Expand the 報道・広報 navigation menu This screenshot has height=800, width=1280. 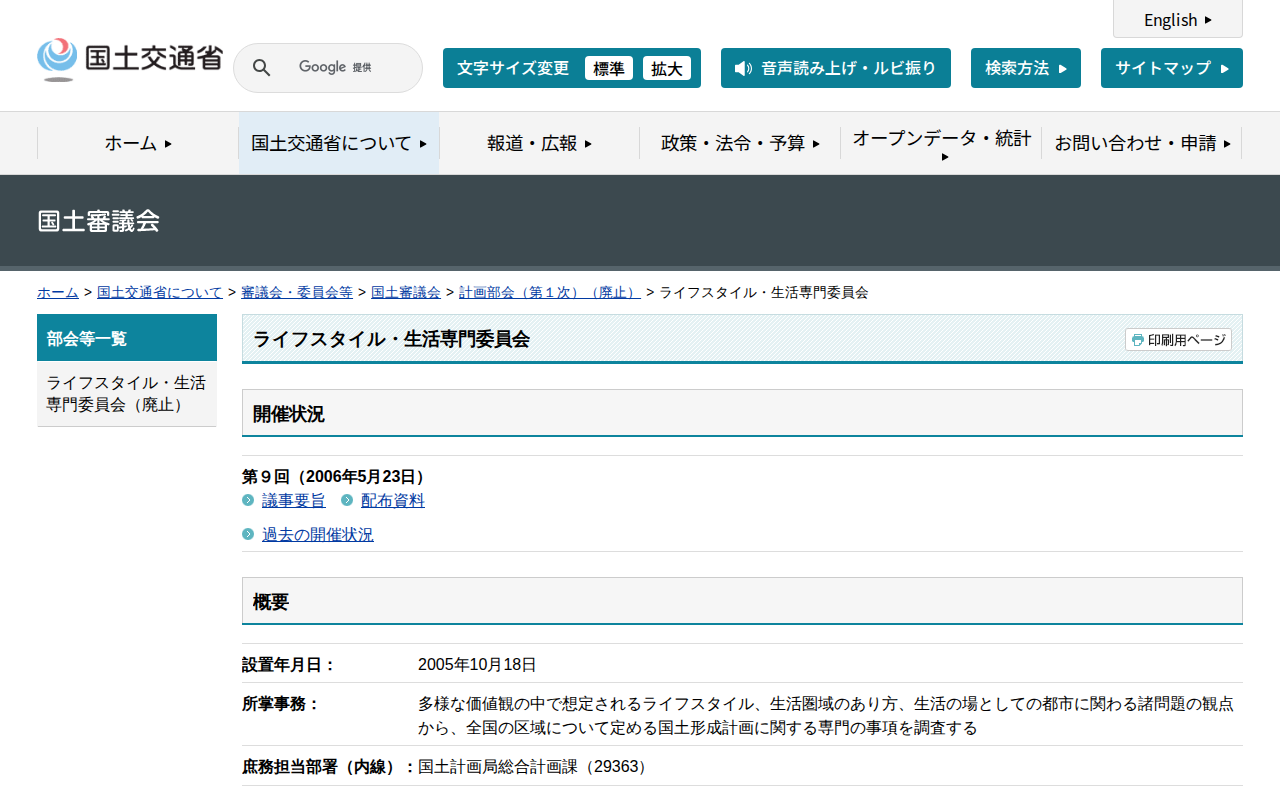540,143
